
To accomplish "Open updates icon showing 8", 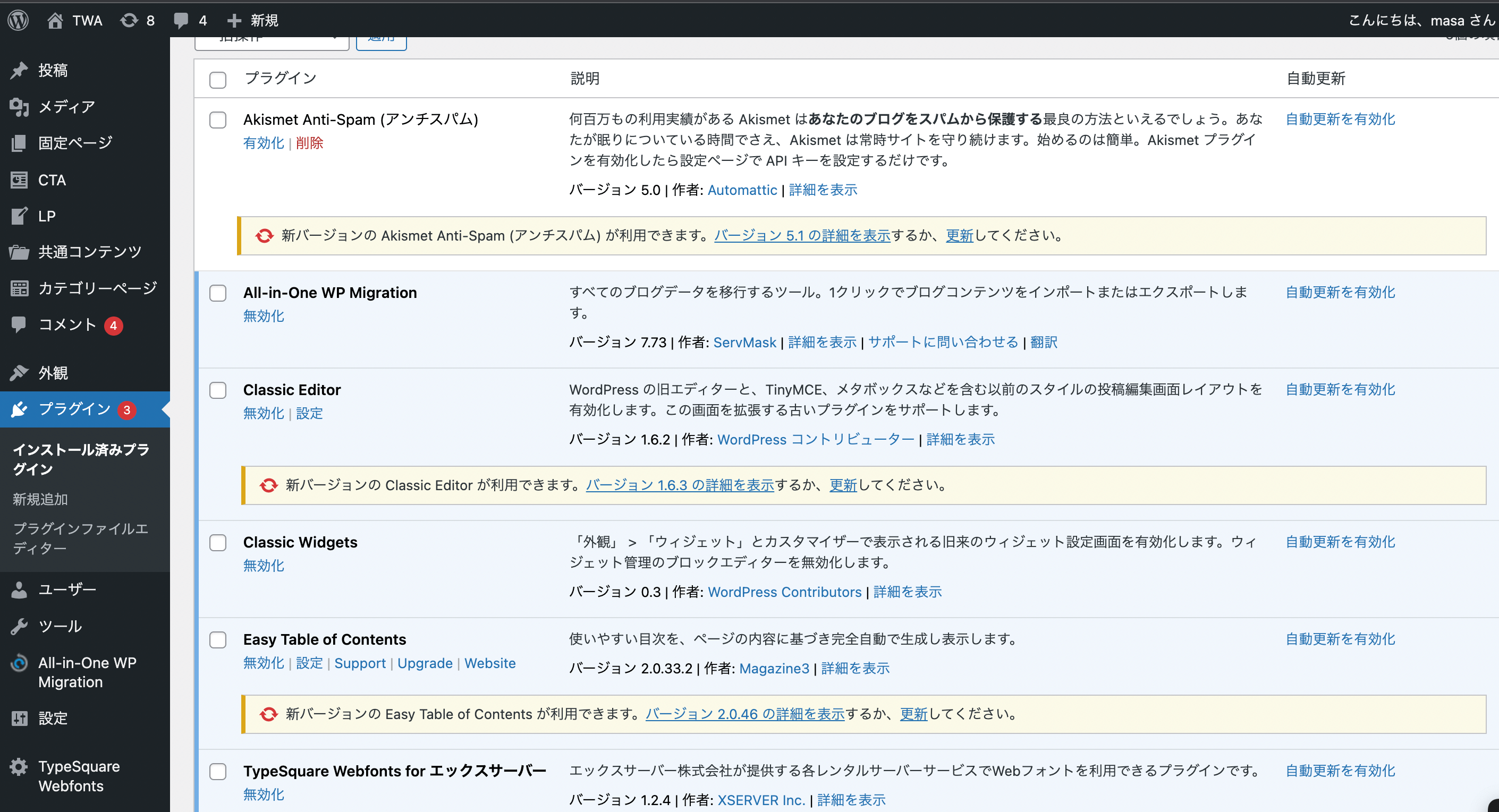I will (129, 20).
